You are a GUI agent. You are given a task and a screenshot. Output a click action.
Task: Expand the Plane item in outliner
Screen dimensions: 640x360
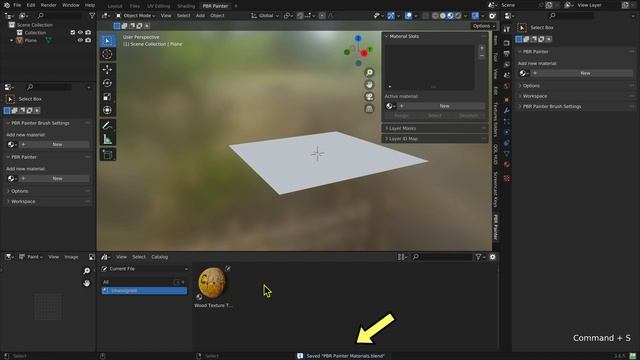click(x=11, y=40)
